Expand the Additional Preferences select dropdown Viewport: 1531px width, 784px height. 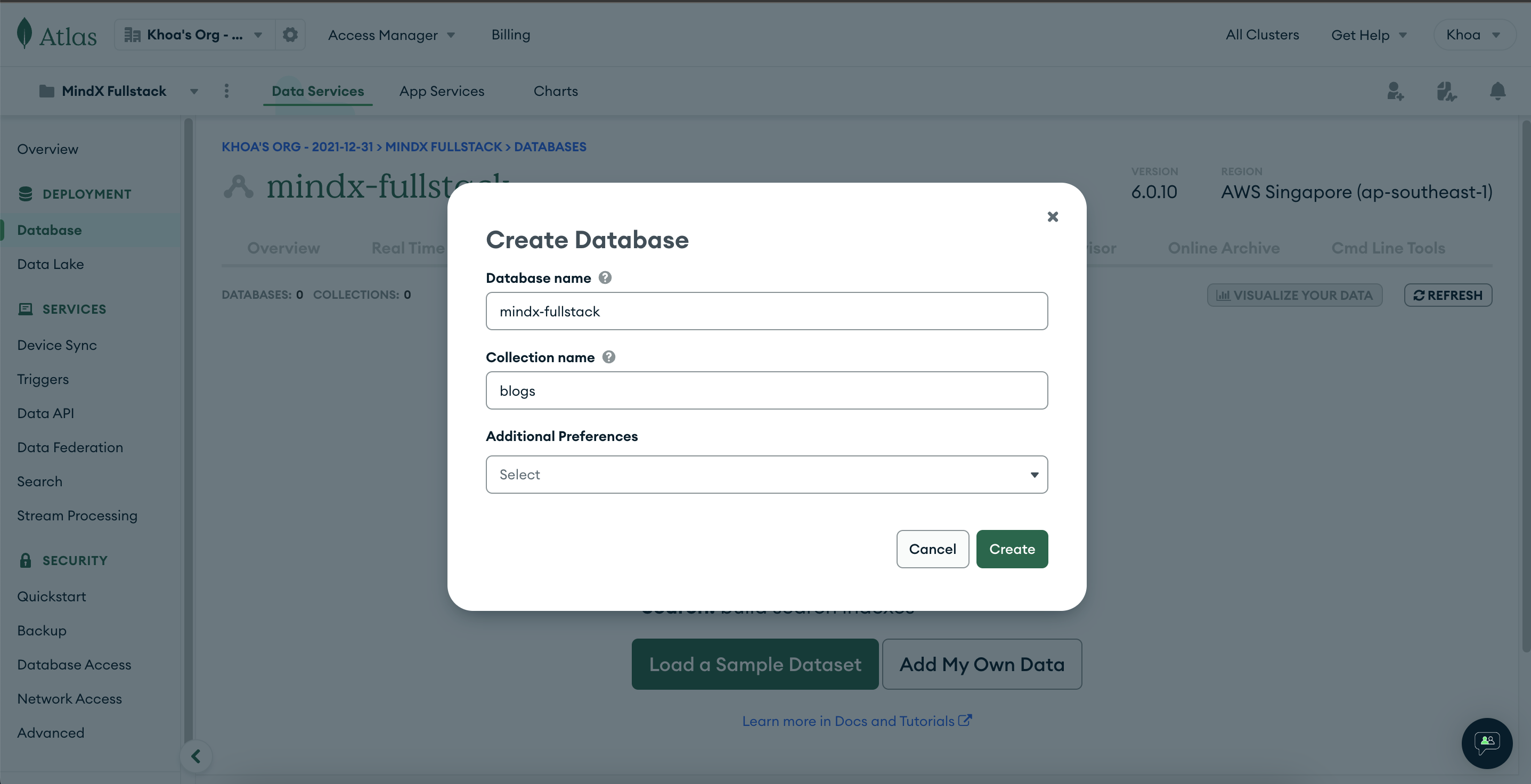[x=766, y=475]
